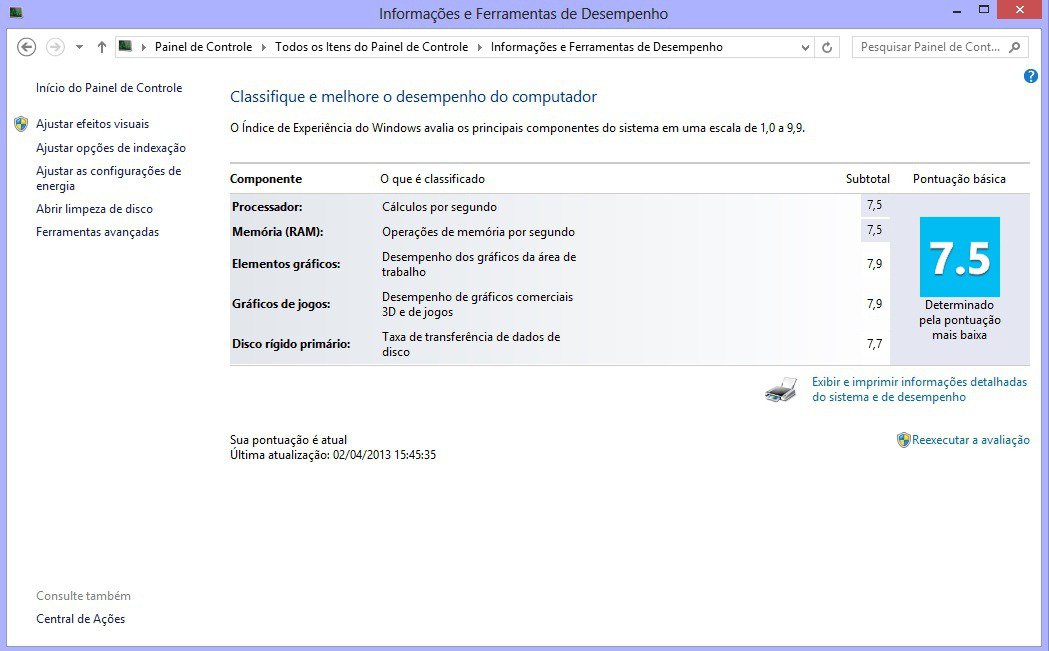
Task: Click the shield icon beside Ajustar efeitos visuais
Action: 21,124
